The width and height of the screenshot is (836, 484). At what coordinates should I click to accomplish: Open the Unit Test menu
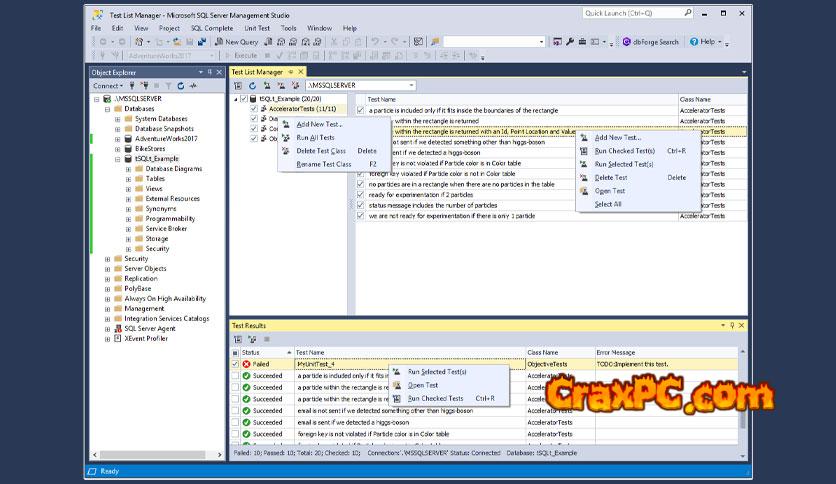point(257,28)
